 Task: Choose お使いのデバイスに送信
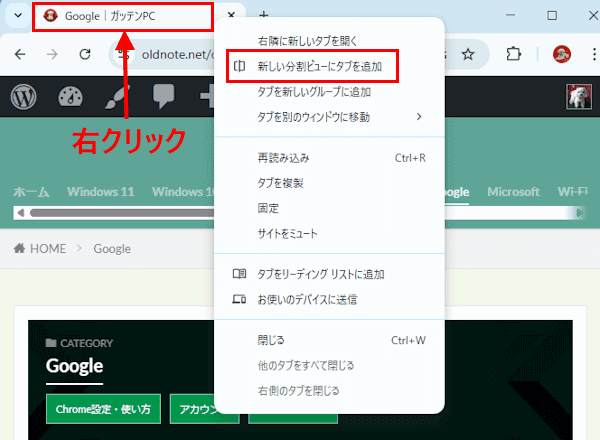[x=329, y=299]
